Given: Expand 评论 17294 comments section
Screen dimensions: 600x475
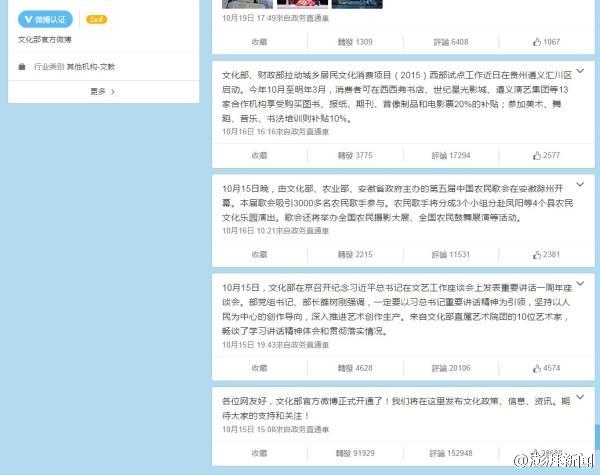Looking at the screenshot, I should pos(450,155).
